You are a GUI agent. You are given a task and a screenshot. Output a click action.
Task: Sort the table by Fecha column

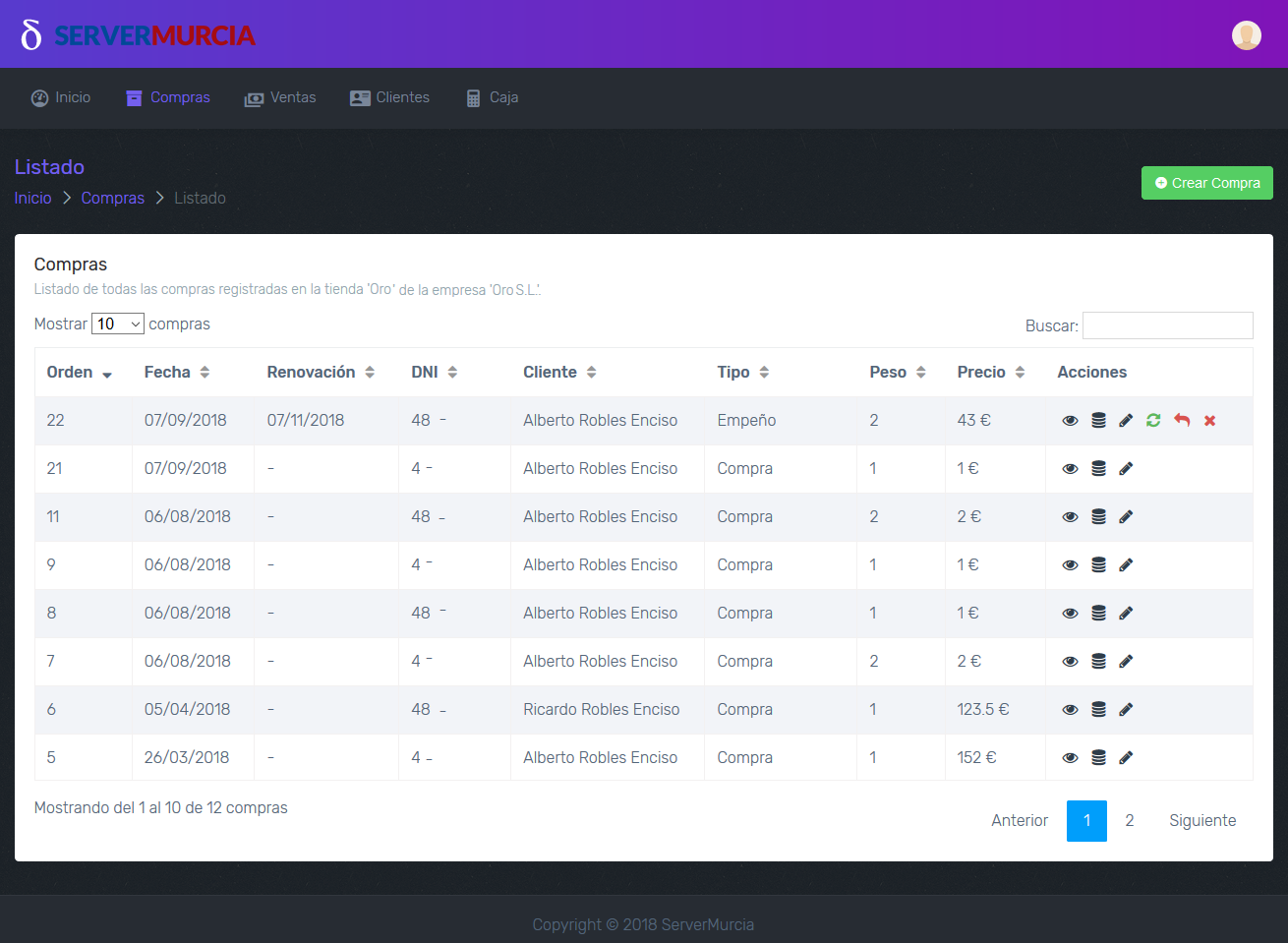177,373
